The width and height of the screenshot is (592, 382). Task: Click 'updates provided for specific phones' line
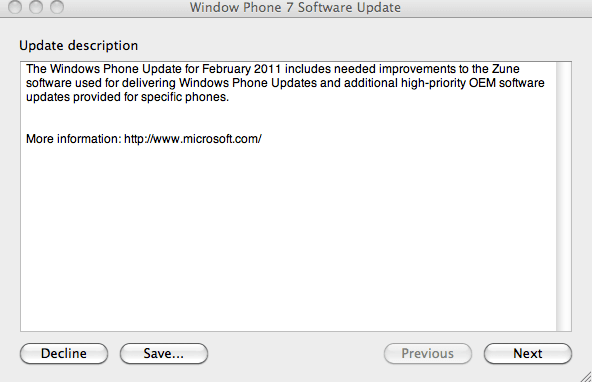[x=127, y=97]
